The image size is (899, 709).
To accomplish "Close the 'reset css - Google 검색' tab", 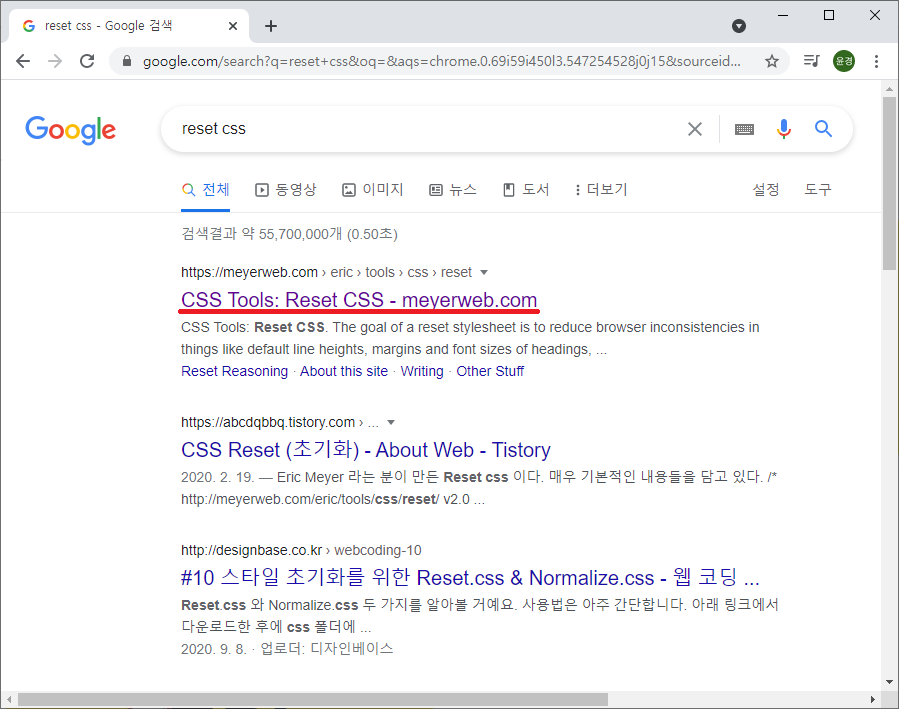I will coord(233,26).
